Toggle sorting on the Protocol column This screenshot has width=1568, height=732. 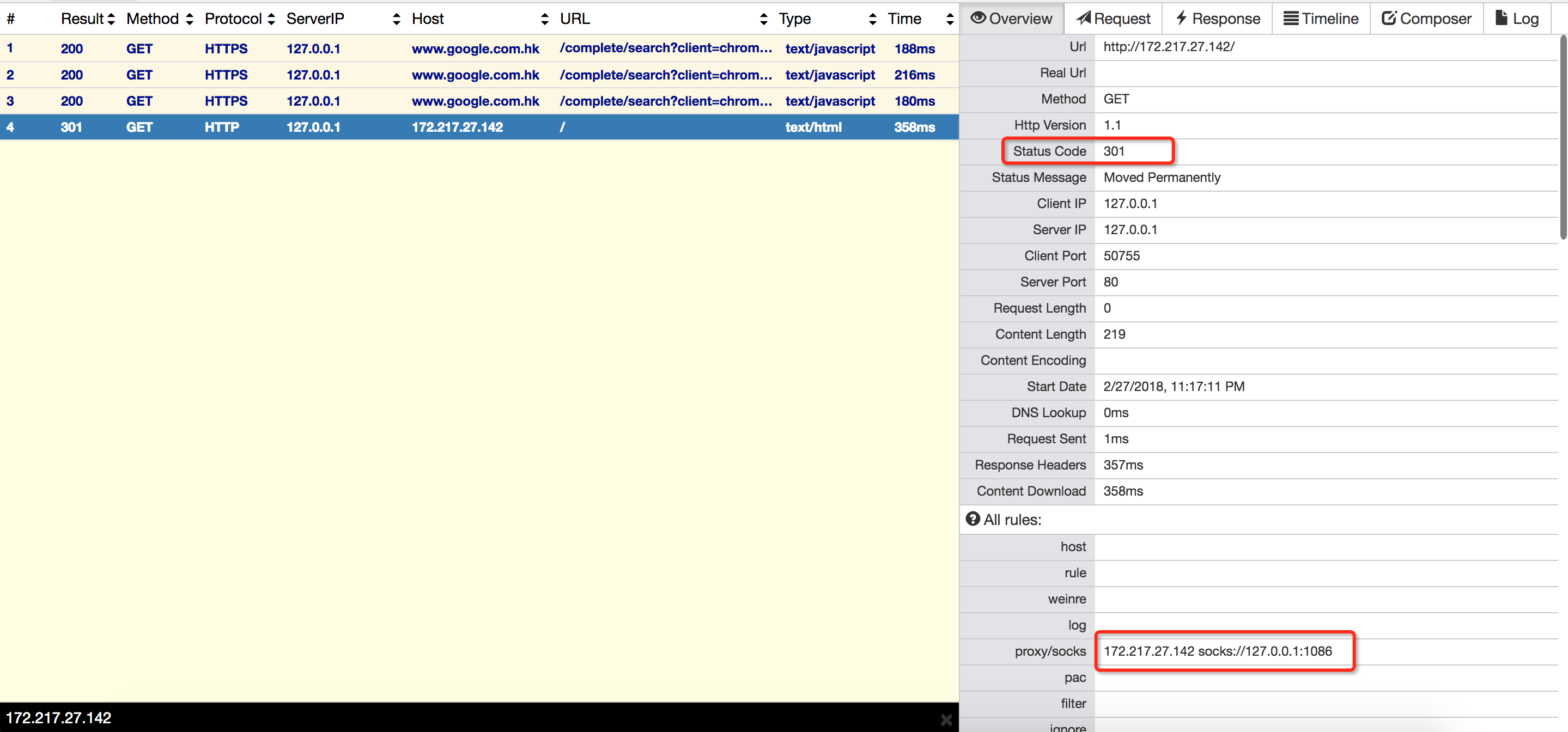click(271, 19)
